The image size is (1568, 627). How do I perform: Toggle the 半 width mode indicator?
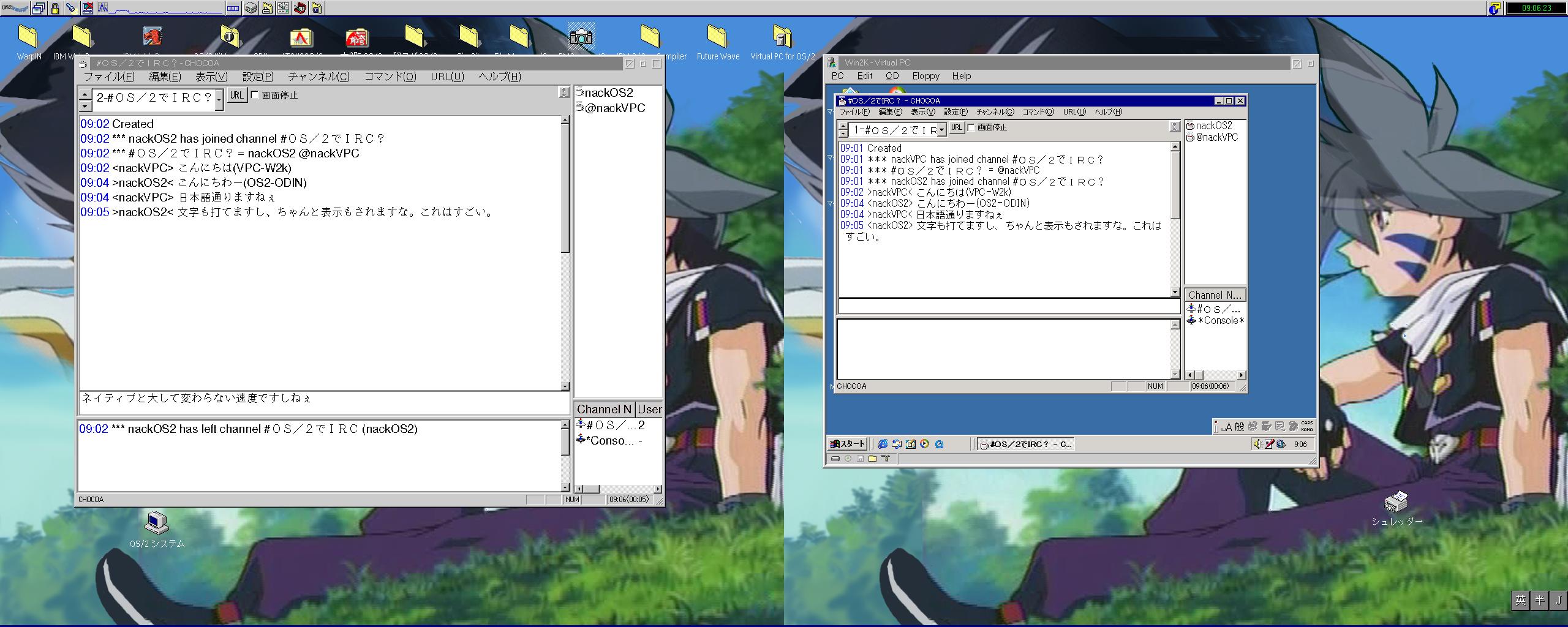click(x=1539, y=600)
